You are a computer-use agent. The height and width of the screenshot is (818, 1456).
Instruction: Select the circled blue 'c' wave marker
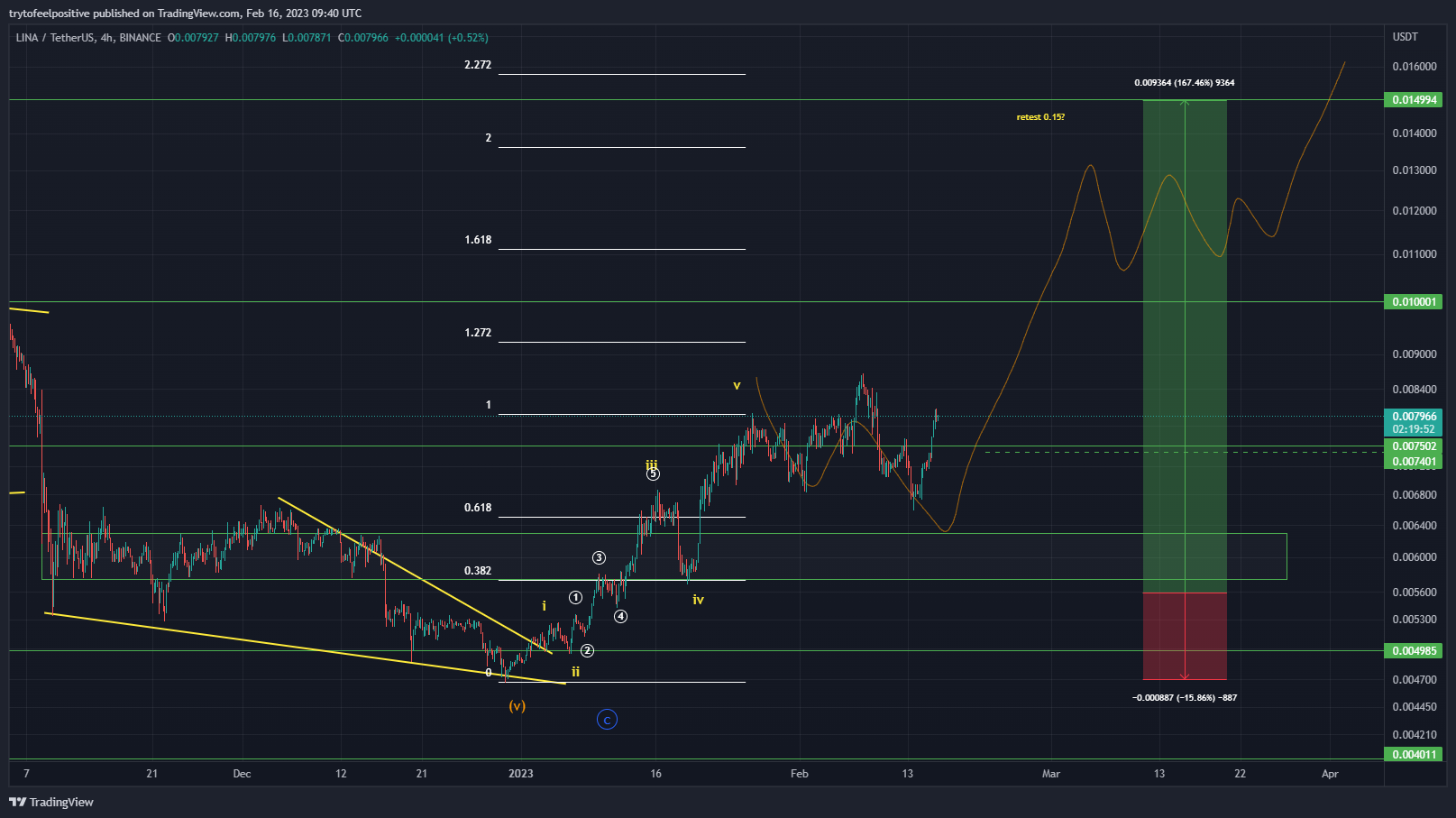[x=608, y=720]
